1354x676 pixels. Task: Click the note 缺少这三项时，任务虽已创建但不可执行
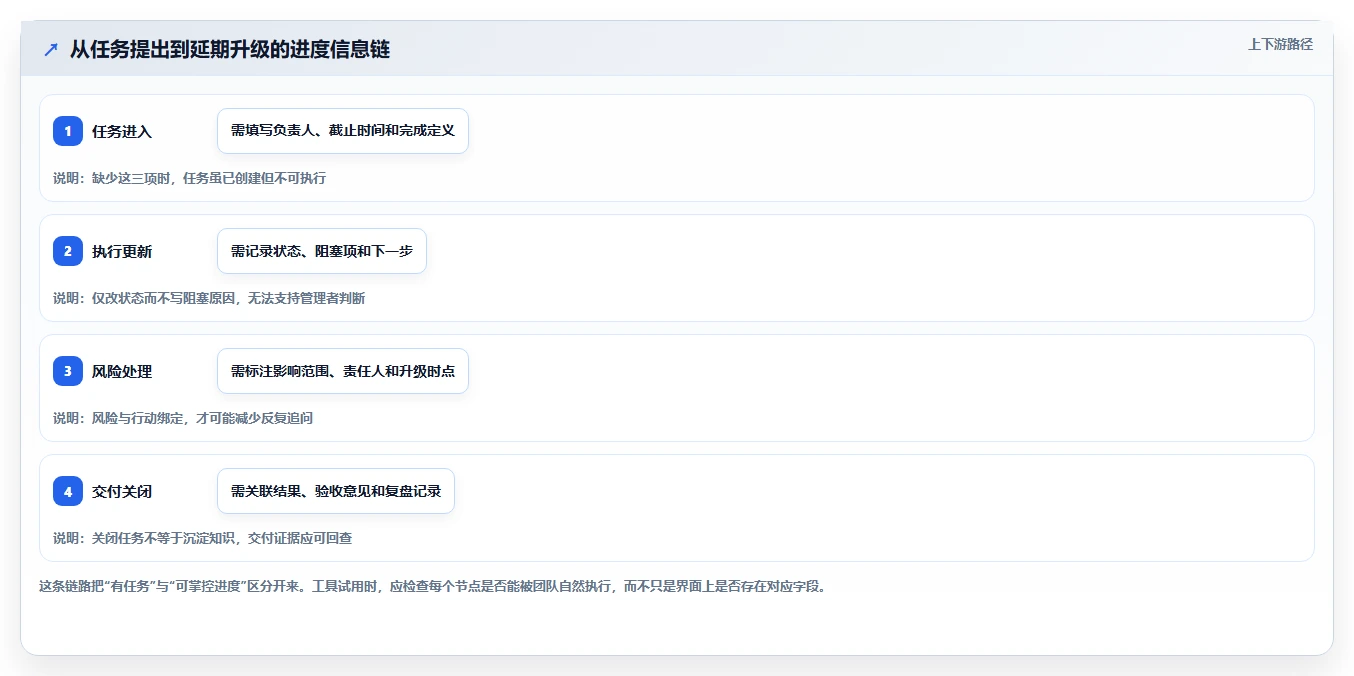click(190, 178)
